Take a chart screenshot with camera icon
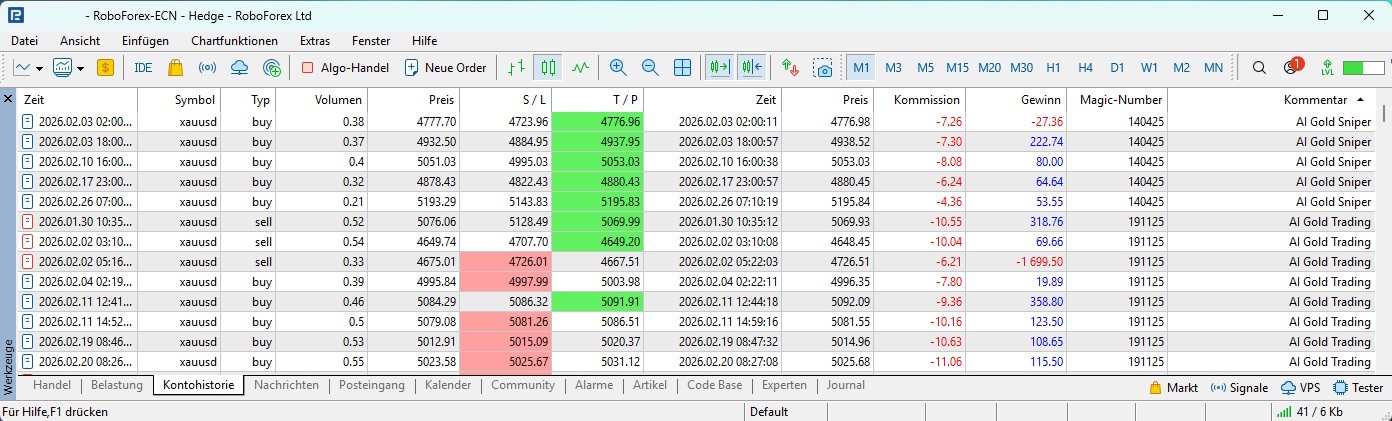1392x421 pixels. pos(822,68)
